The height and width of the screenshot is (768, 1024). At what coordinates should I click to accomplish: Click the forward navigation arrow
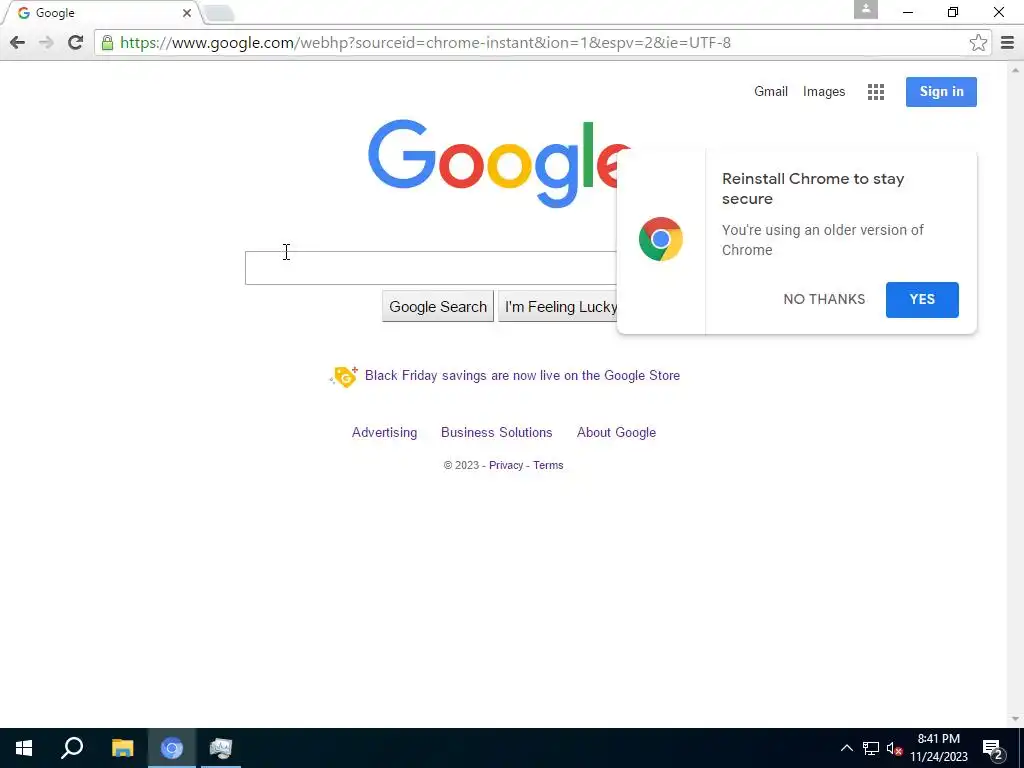[x=46, y=43]
